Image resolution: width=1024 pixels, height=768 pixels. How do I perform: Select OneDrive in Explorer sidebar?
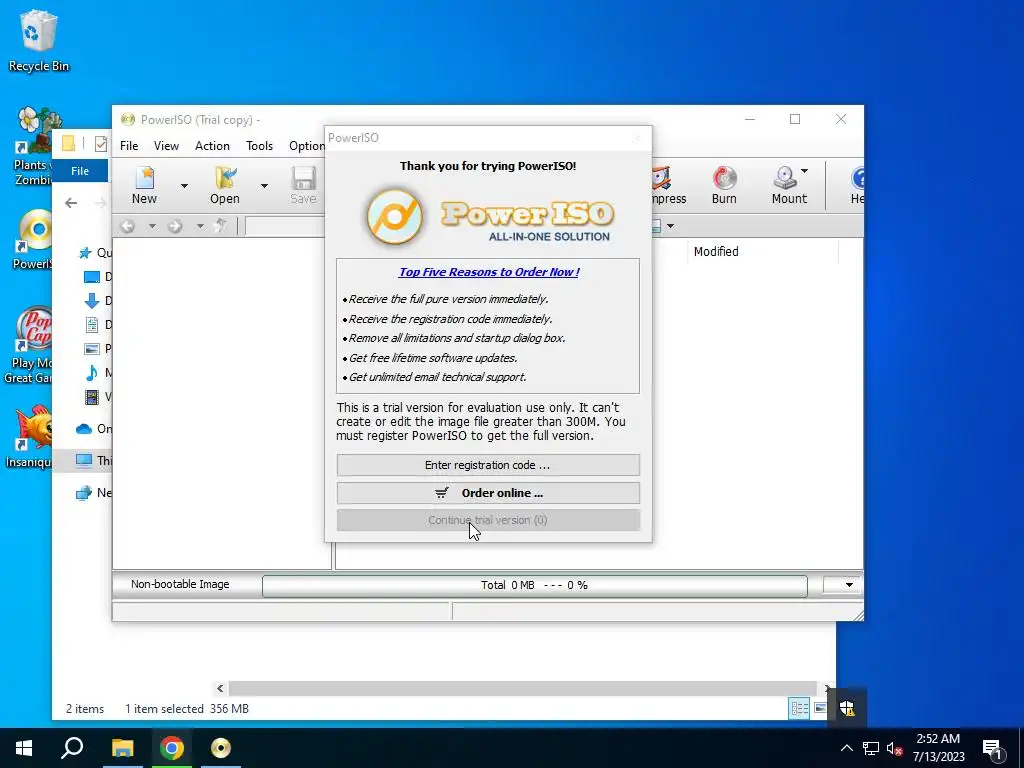click(93, 428)
